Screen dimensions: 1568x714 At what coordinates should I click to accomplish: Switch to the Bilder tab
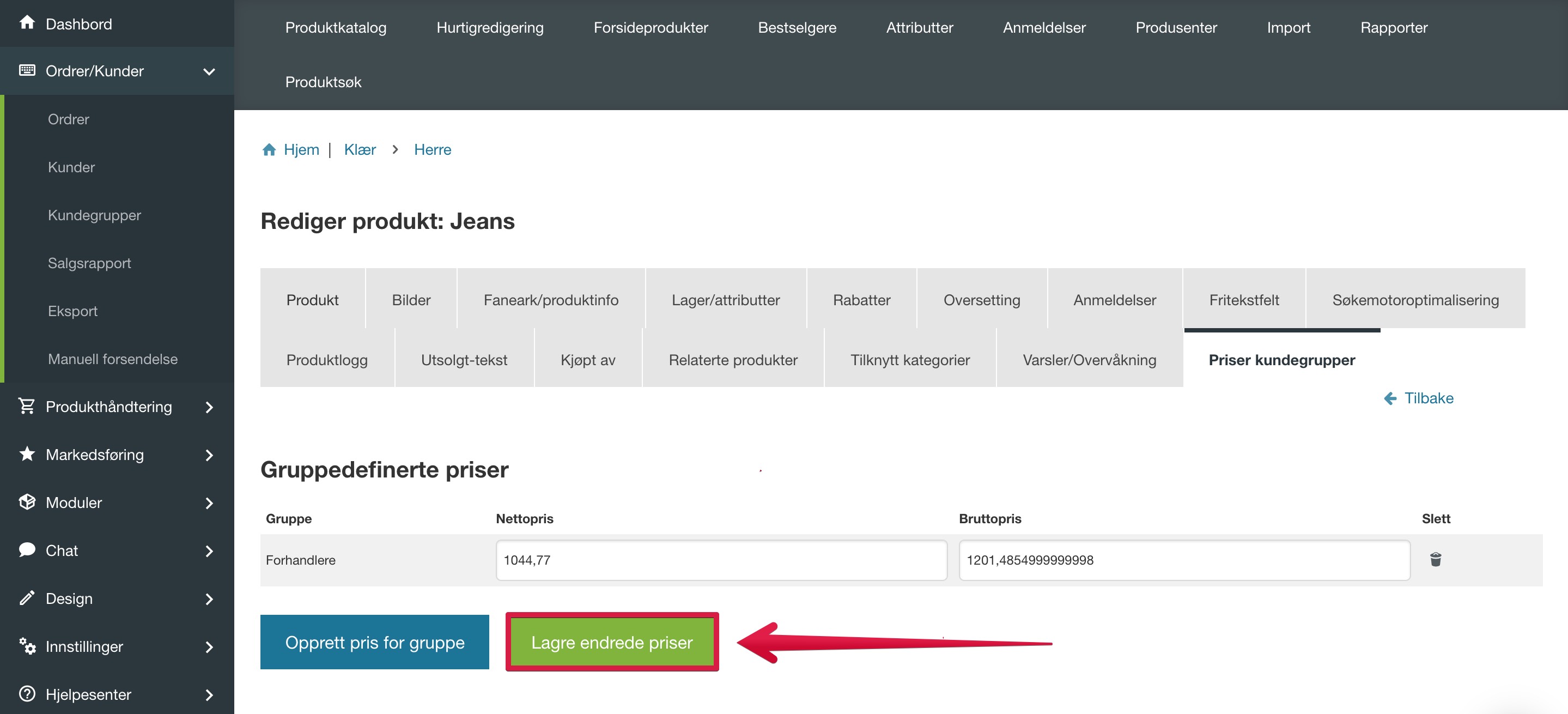tap(411, 299)
